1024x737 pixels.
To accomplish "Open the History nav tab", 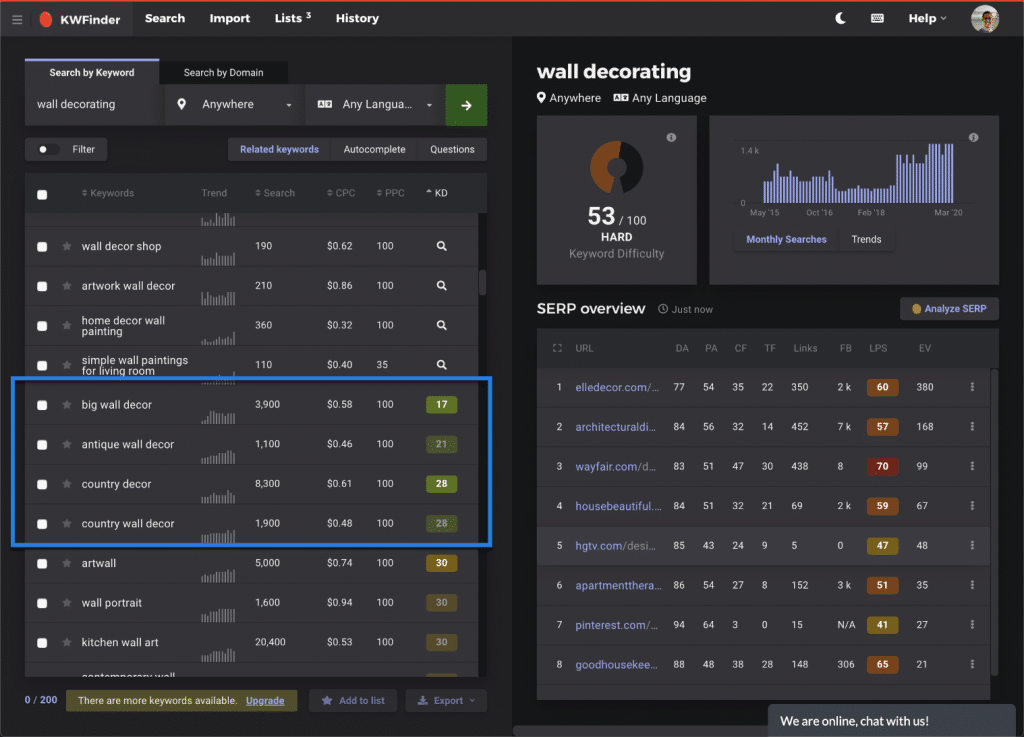I will coord(357,18).
